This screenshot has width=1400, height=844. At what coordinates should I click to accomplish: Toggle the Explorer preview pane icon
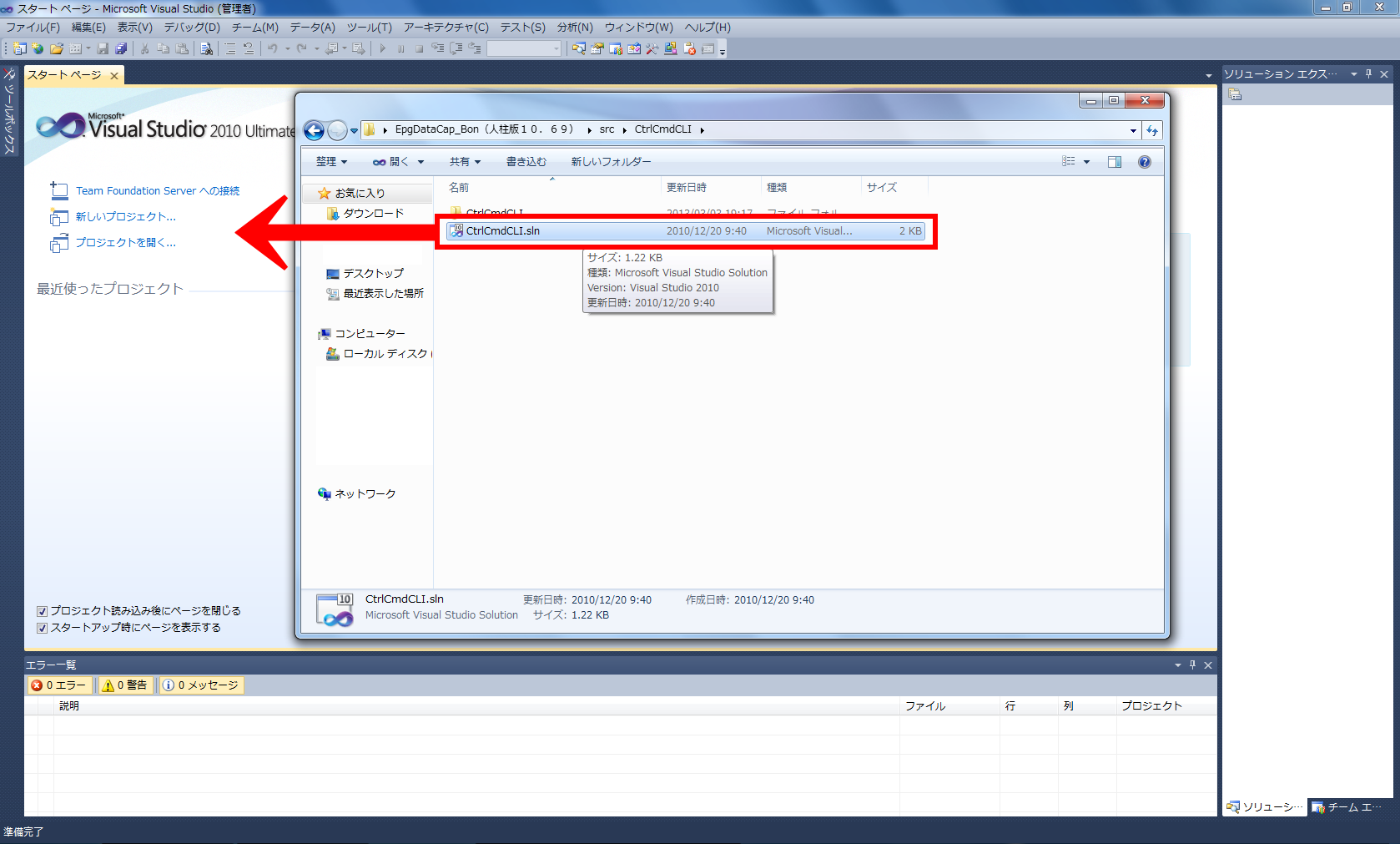(1115, 162)
